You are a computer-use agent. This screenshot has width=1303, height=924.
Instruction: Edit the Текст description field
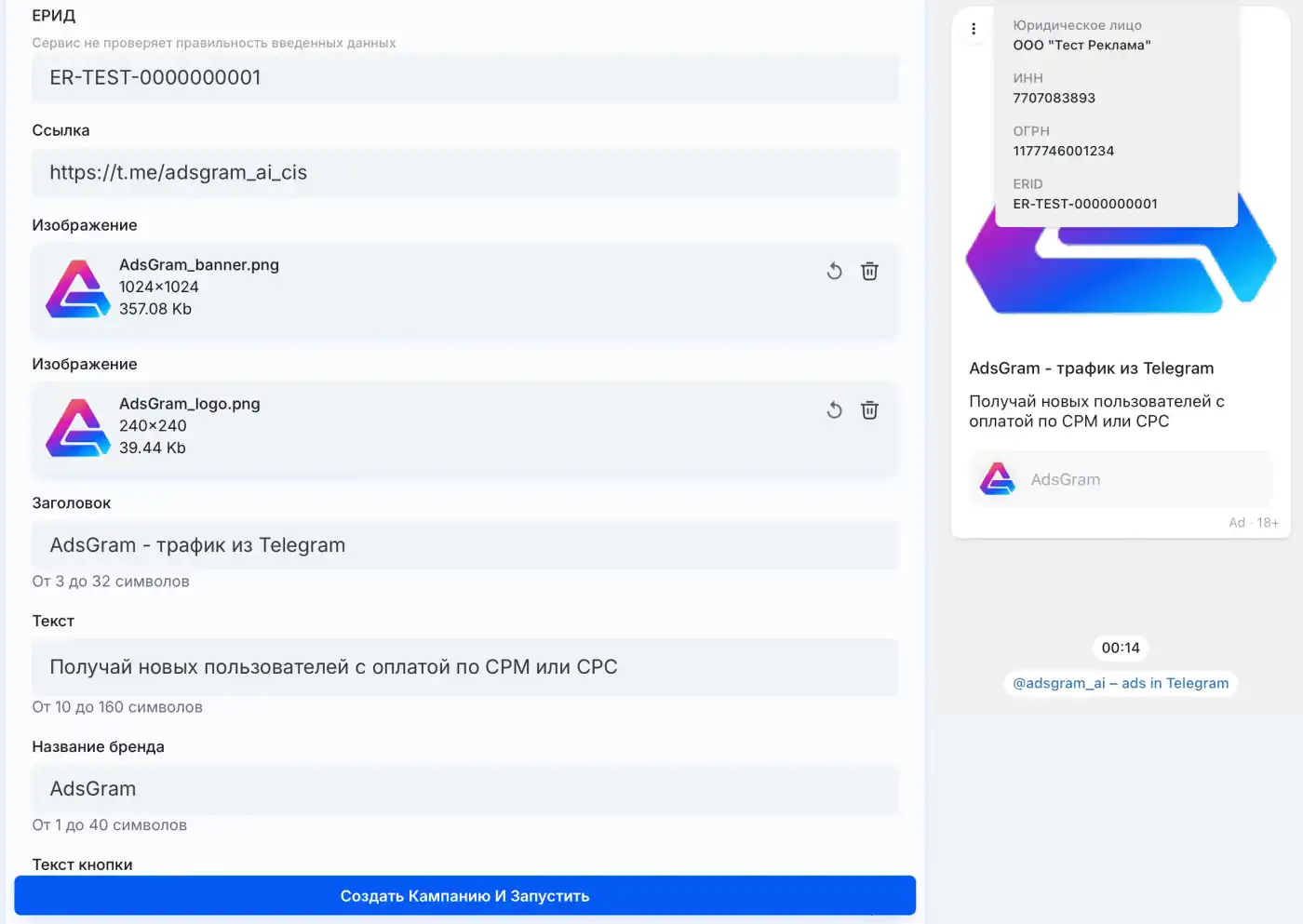click(465, 667)
